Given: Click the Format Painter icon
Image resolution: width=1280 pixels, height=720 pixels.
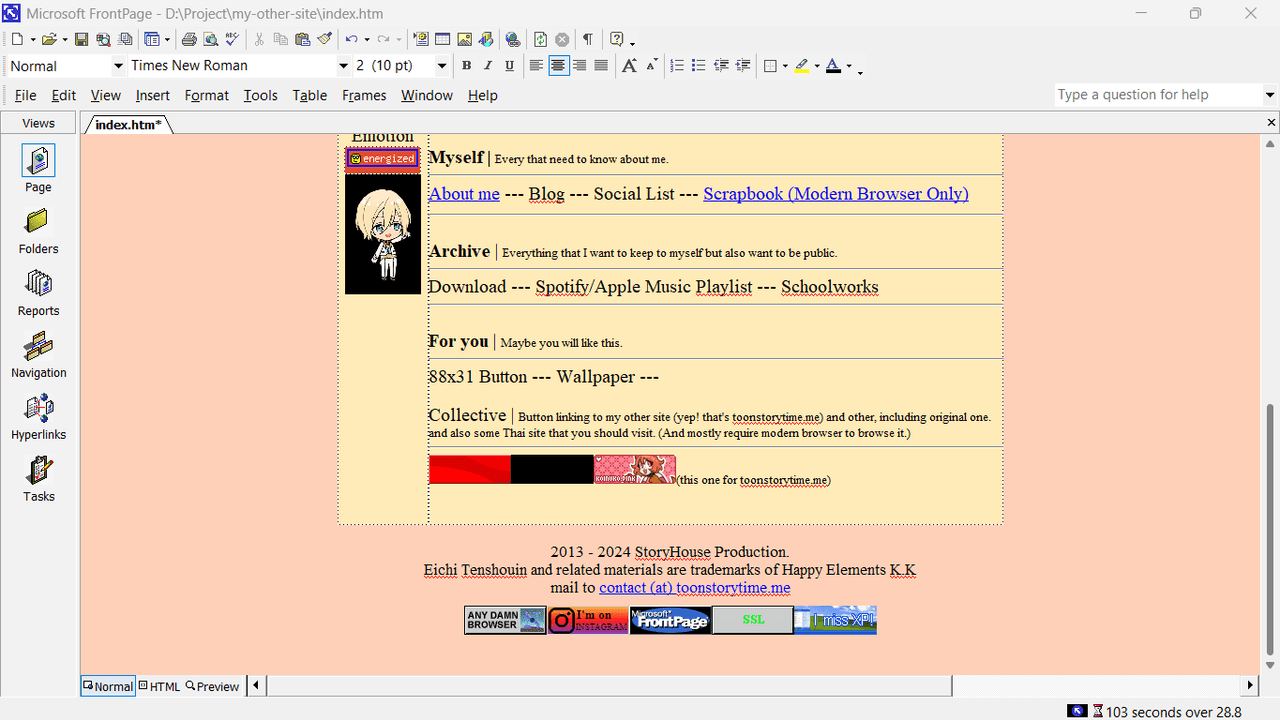Looking at the screenshot, I should click(323, 39).
